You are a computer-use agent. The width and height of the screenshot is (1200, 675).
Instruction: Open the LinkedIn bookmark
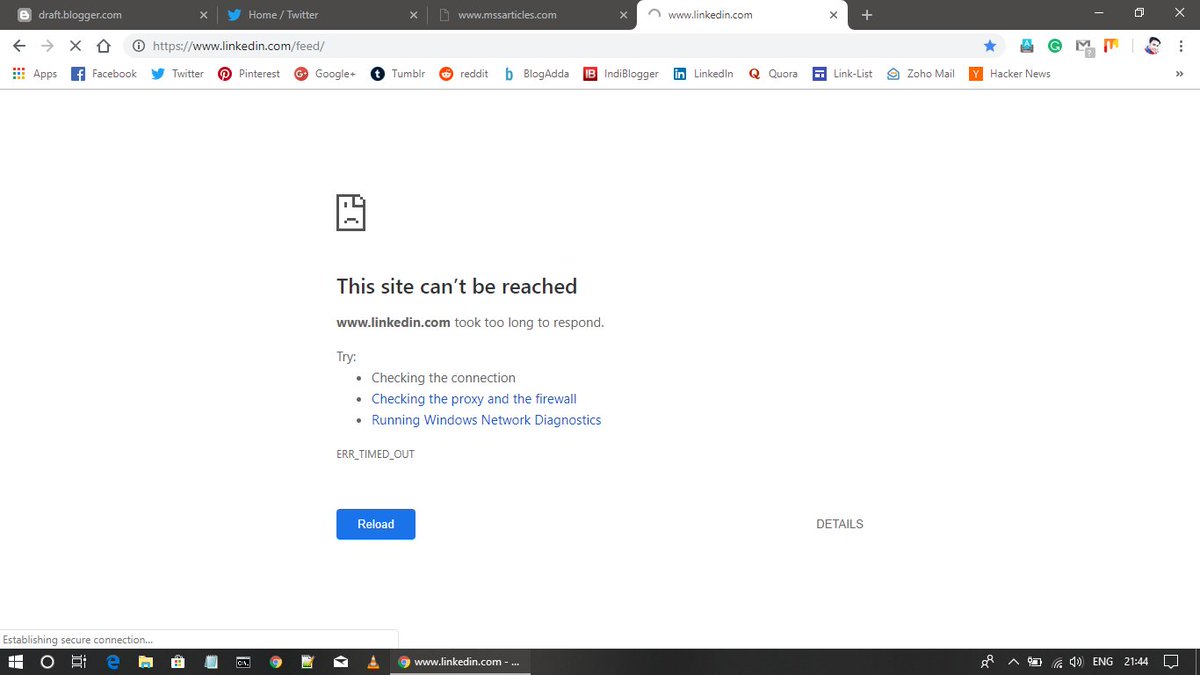tap(703, 74)
